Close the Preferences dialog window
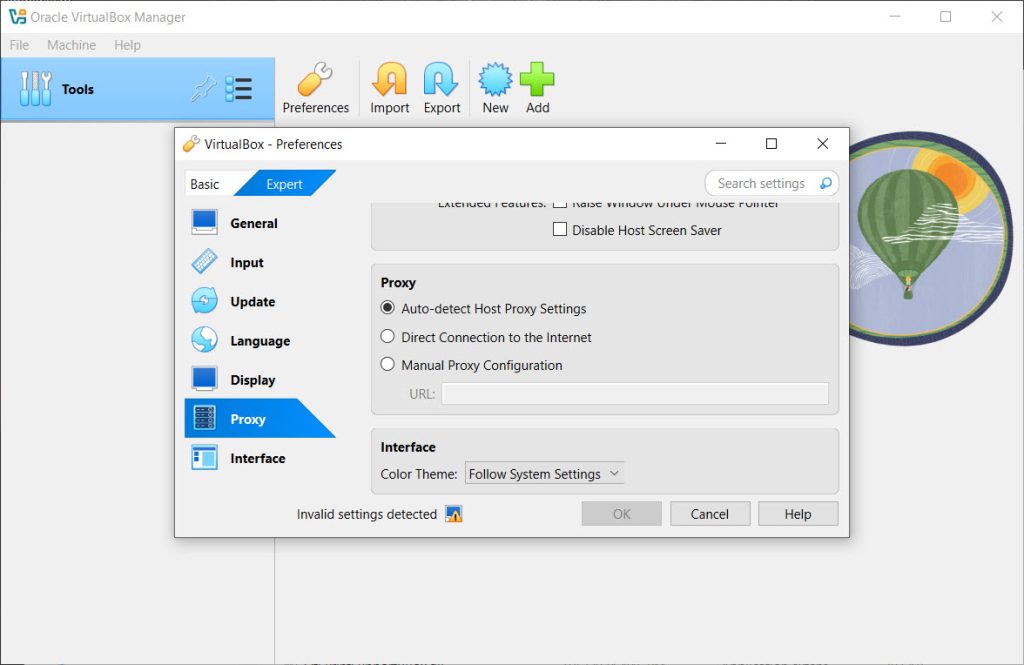 (x=822, y=144)
